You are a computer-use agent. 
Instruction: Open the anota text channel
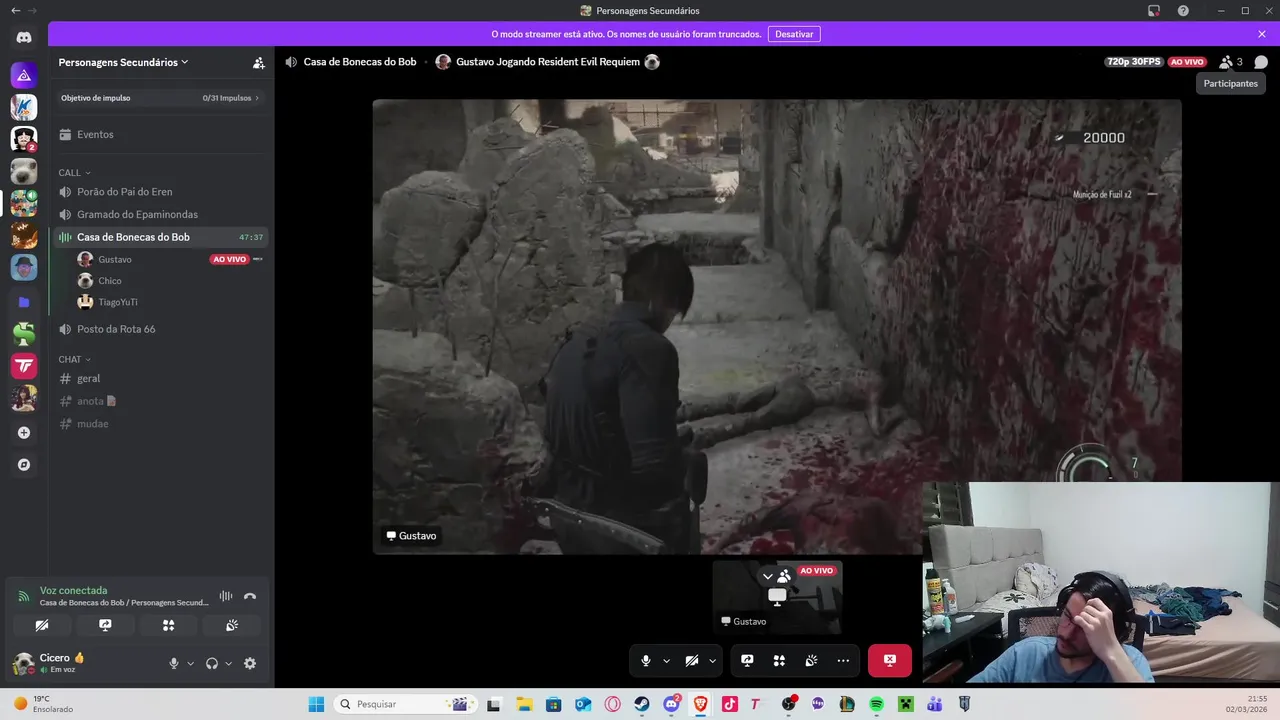pyautogui.click(x=161, y=401)
